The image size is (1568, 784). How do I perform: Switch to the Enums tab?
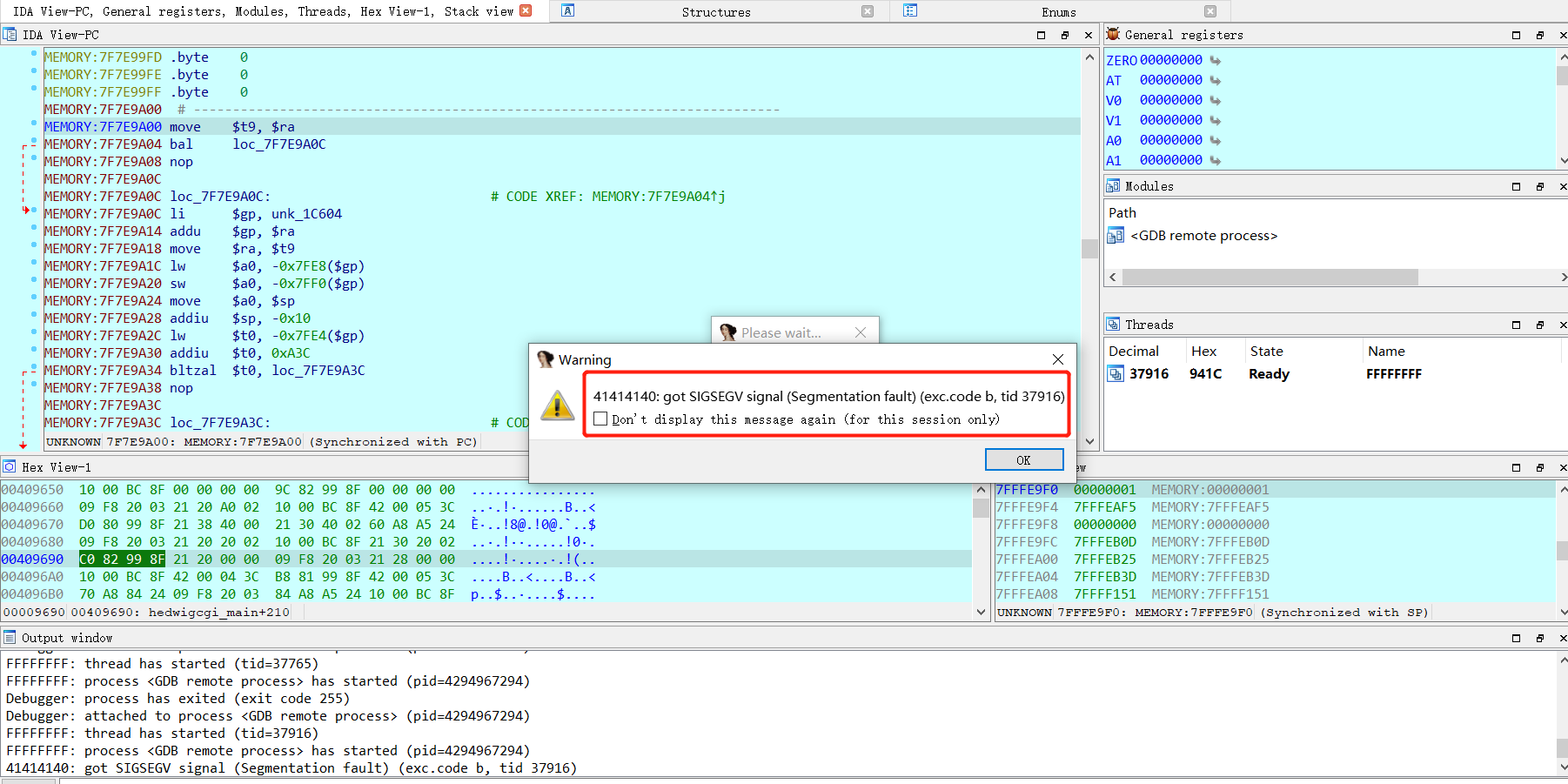(1059, 12)
